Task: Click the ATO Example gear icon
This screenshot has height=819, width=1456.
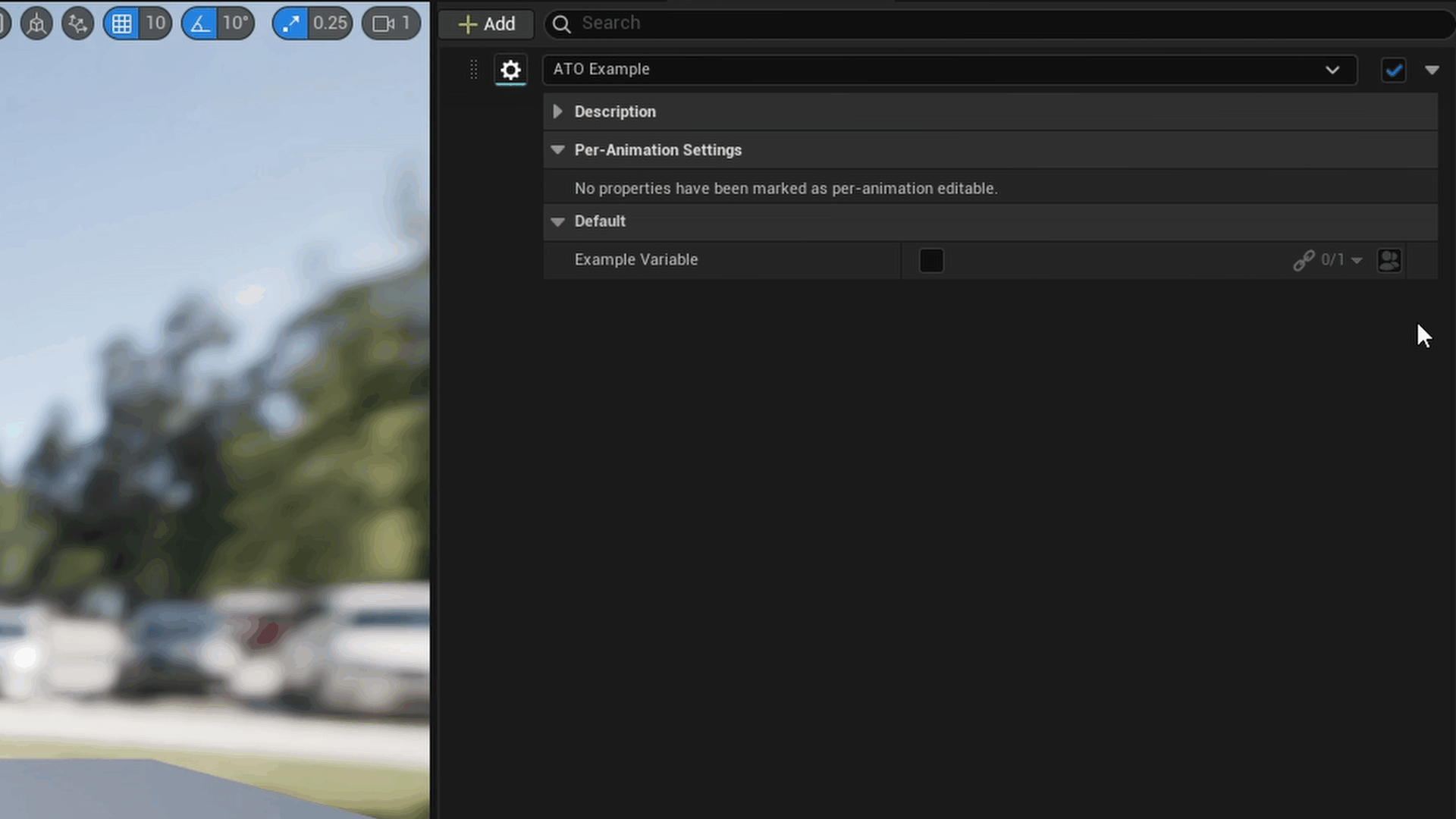Action: [510, 70]
